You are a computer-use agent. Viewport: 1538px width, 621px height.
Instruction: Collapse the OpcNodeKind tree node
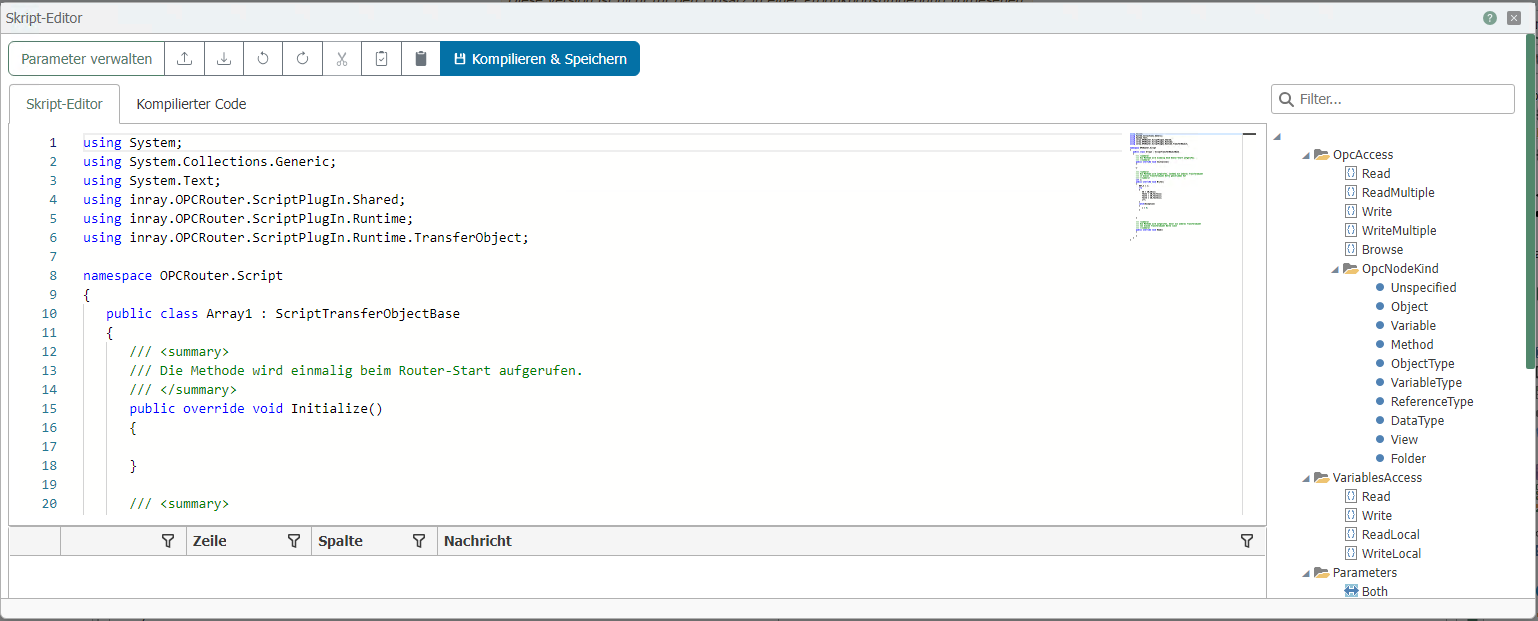click(1335, 269)
